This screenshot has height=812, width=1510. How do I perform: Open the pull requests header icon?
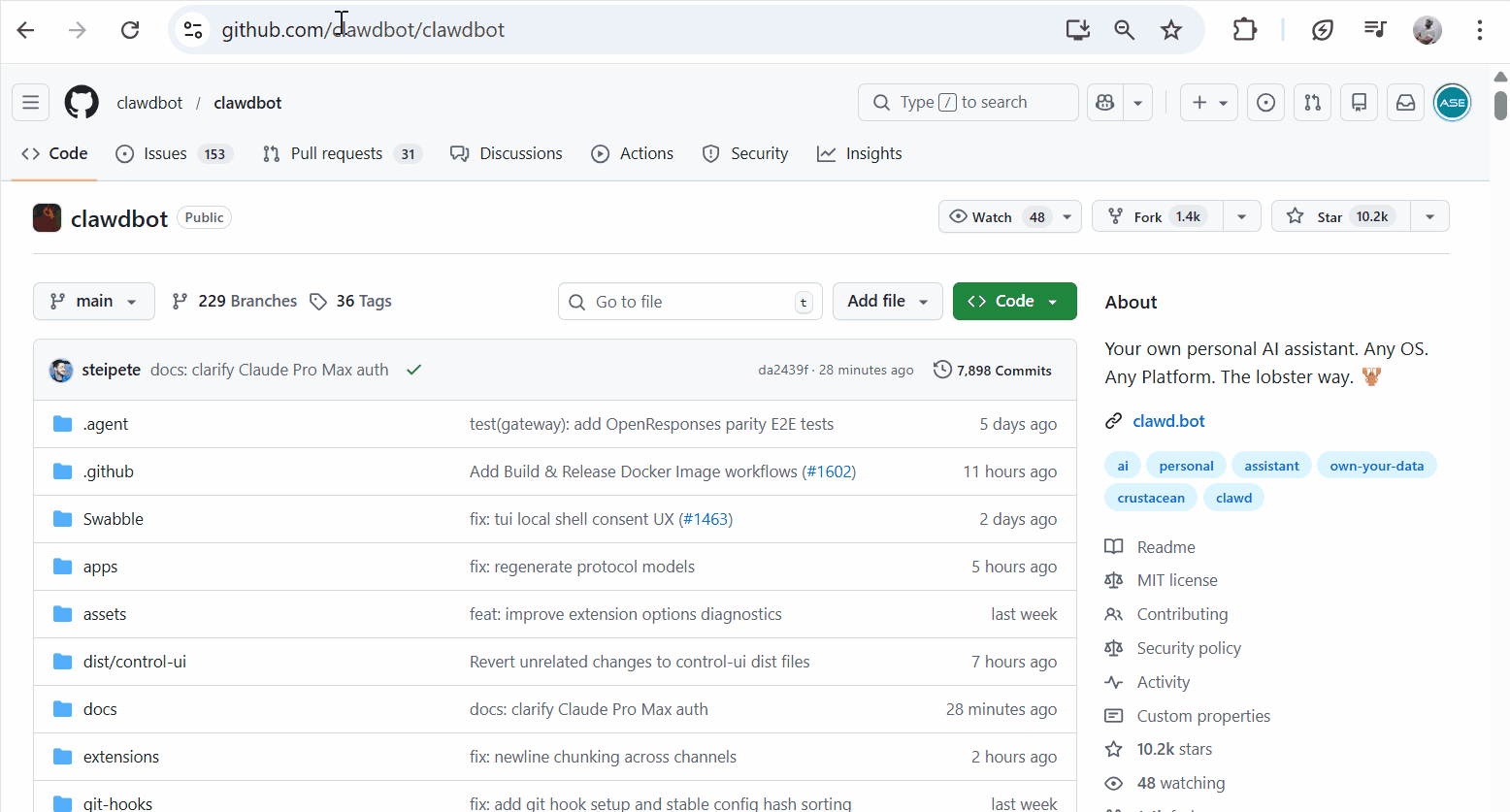pos(1312,102)
